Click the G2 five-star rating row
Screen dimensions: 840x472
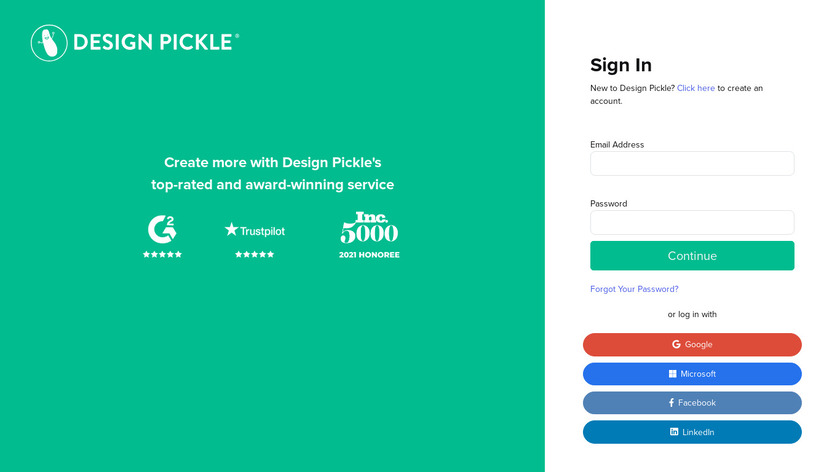162,255
